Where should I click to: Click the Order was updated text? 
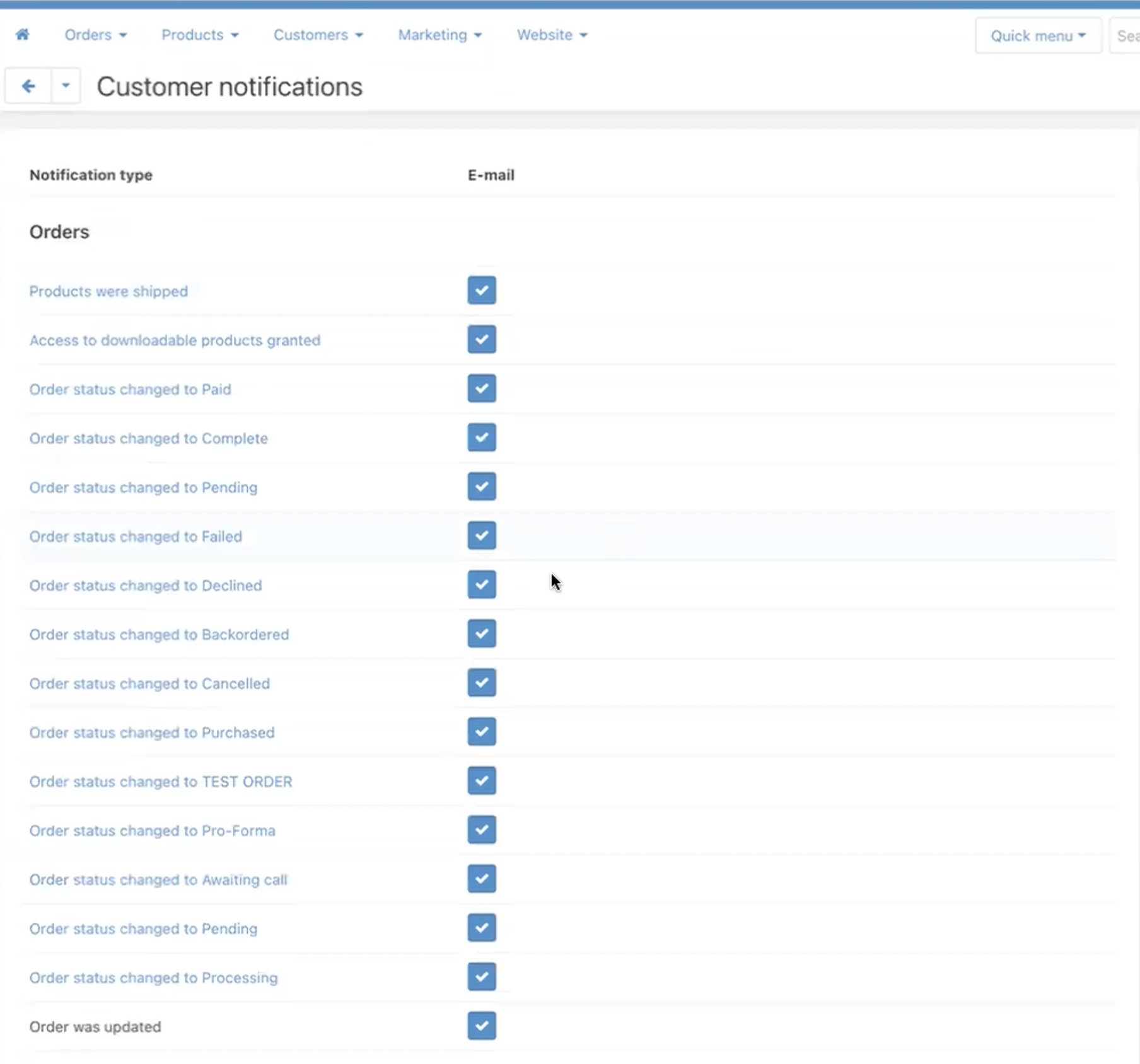pos(95,1027)
